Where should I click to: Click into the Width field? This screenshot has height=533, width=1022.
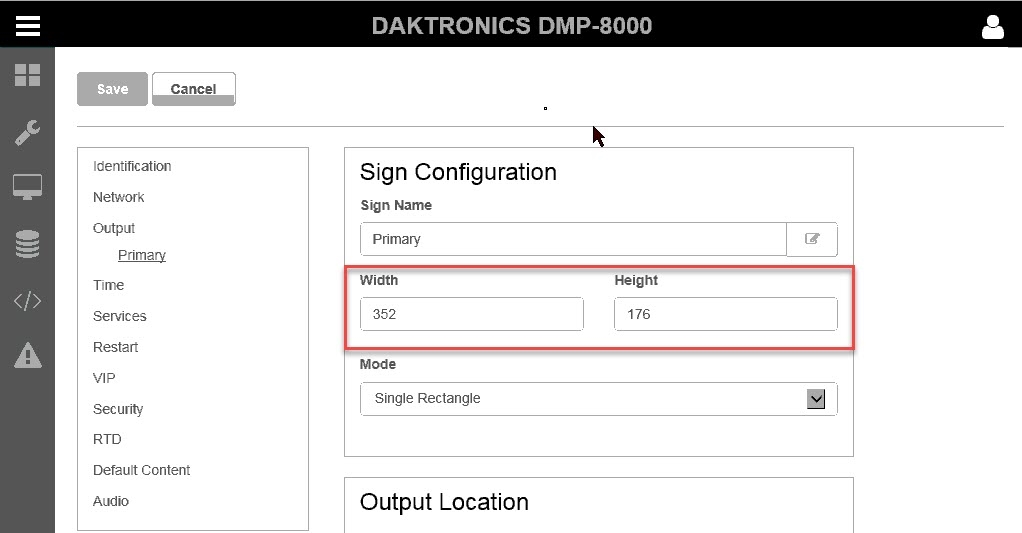471,314
